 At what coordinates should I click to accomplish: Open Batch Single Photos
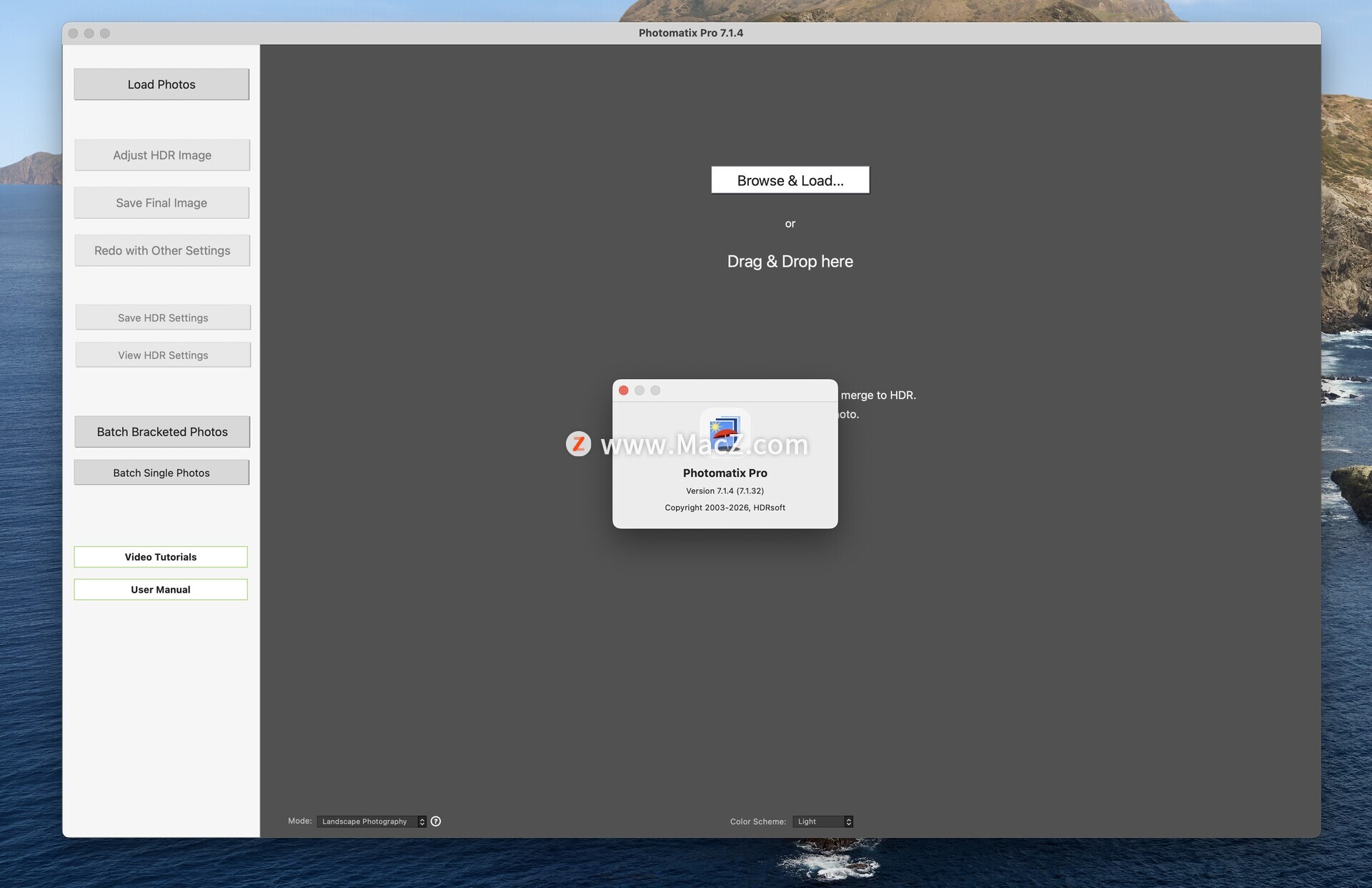coord(161,473)
